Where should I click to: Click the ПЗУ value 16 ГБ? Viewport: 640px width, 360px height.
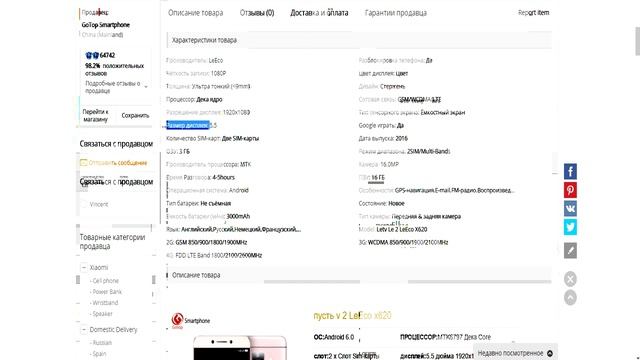378,178
